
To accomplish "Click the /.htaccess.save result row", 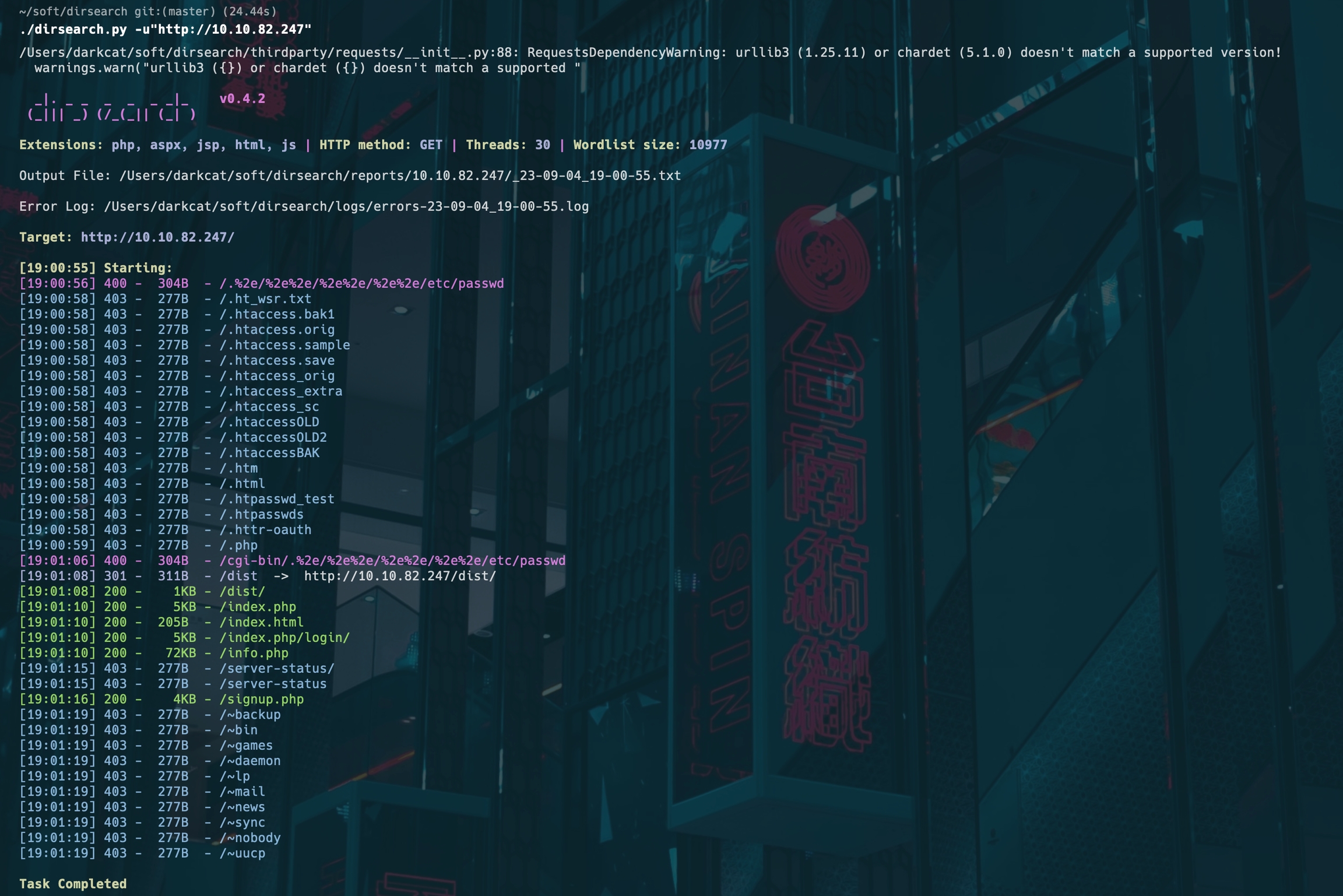I will coord(177,361).
